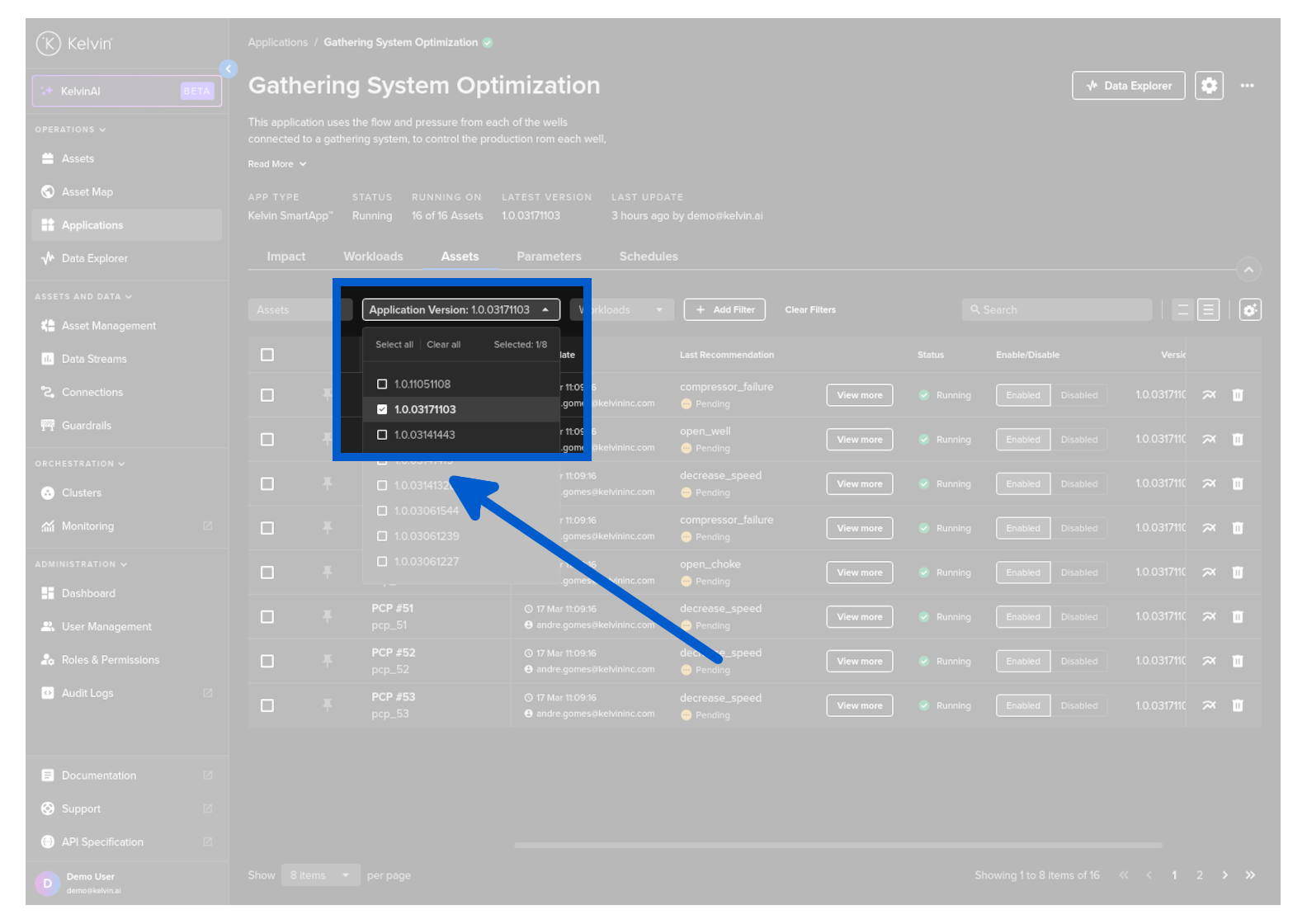The width and height of the screenshot is (1307, 924).
Task: Click Clear Filters link
Action: [x=809, y=310]
